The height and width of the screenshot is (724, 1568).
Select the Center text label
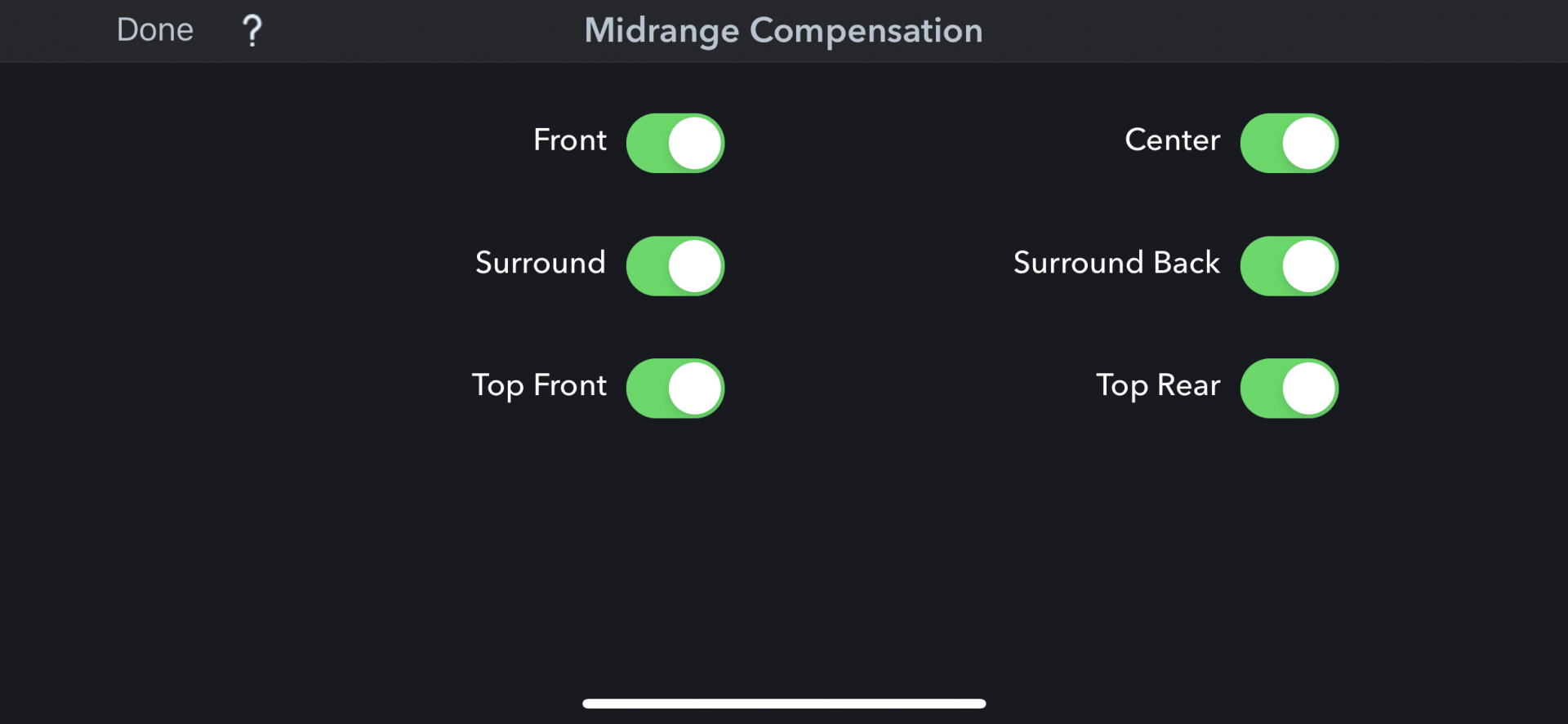pos(1172,140)
